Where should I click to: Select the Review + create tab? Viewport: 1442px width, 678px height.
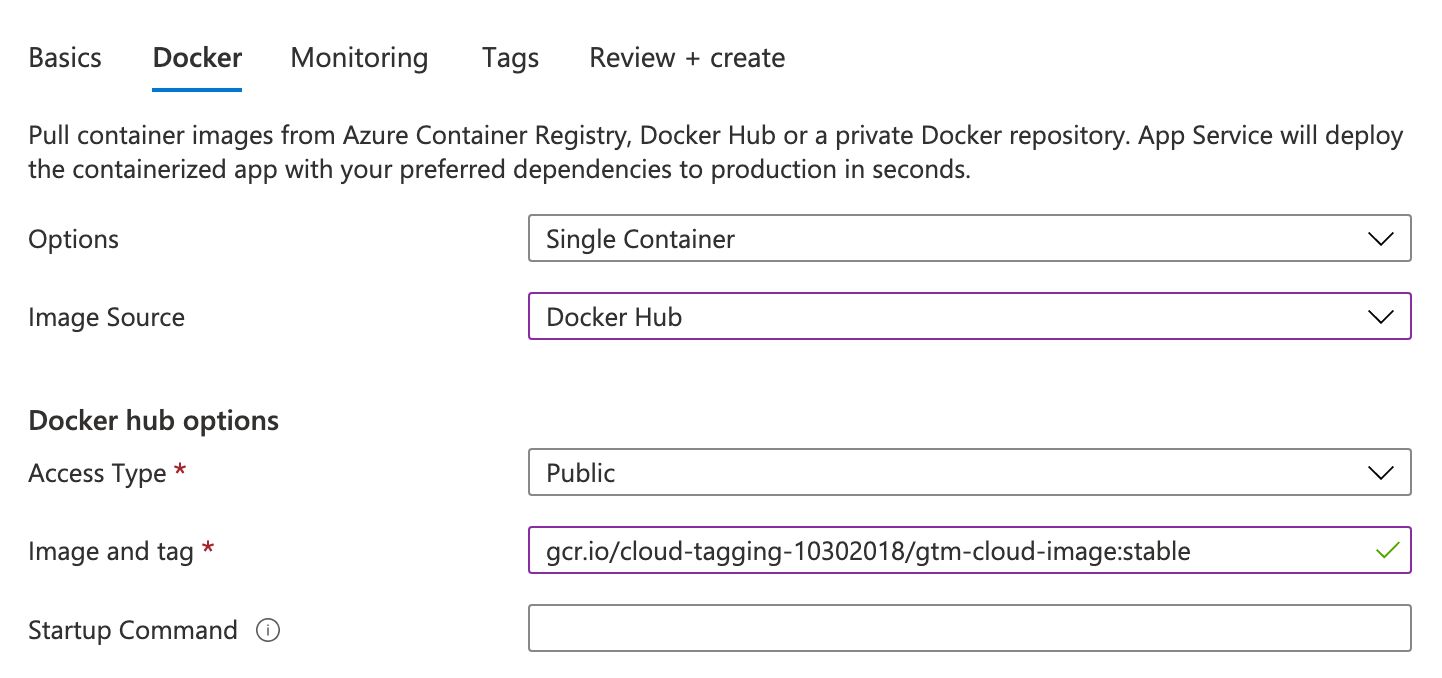687,58
